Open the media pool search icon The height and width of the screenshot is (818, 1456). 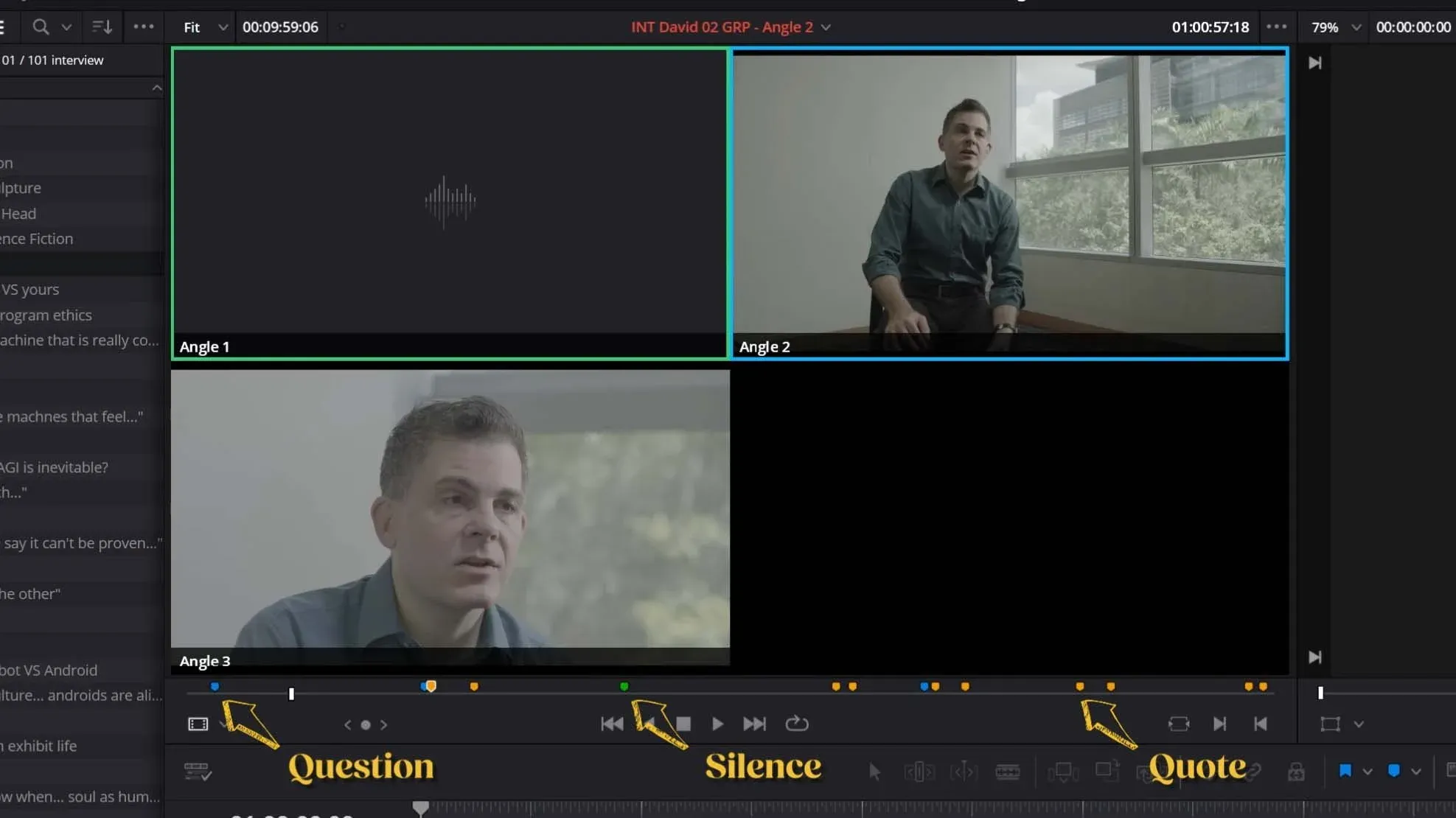click(41, 27)
